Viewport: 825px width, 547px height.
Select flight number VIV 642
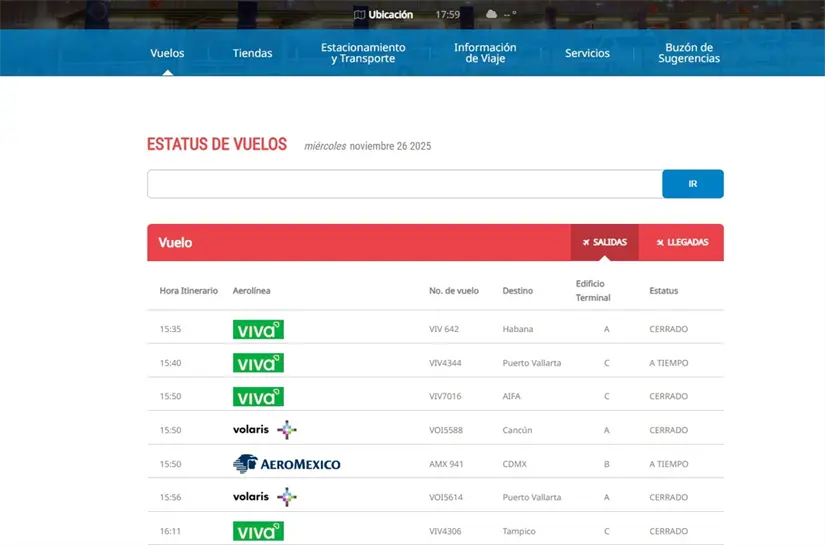[444, 329]
